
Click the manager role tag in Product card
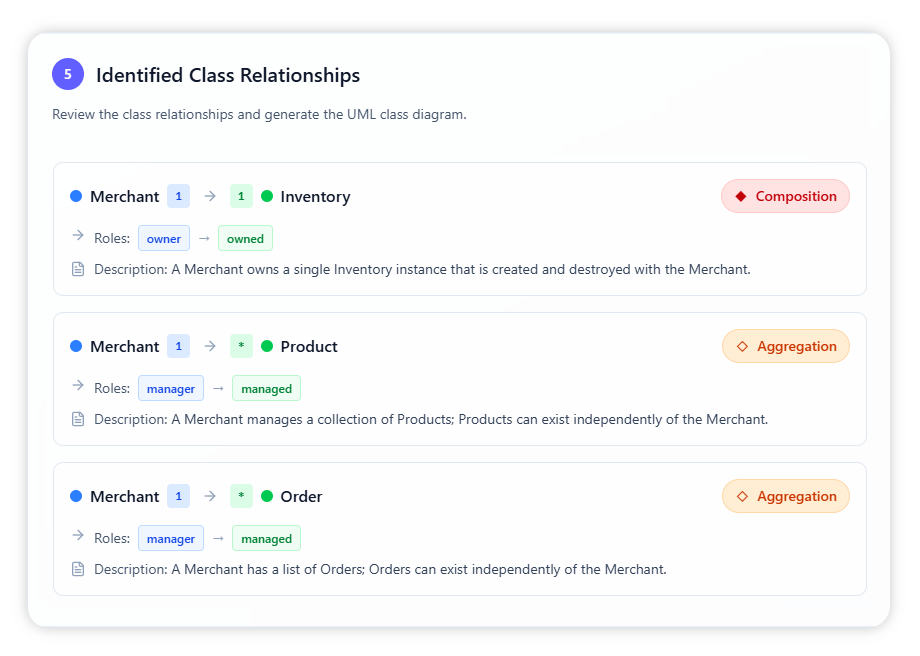171,389
